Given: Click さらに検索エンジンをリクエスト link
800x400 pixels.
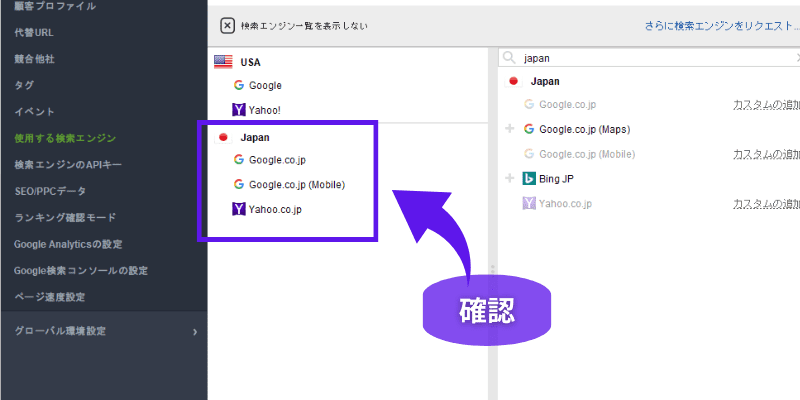Looking at the screenshot, I should (721, 26).
